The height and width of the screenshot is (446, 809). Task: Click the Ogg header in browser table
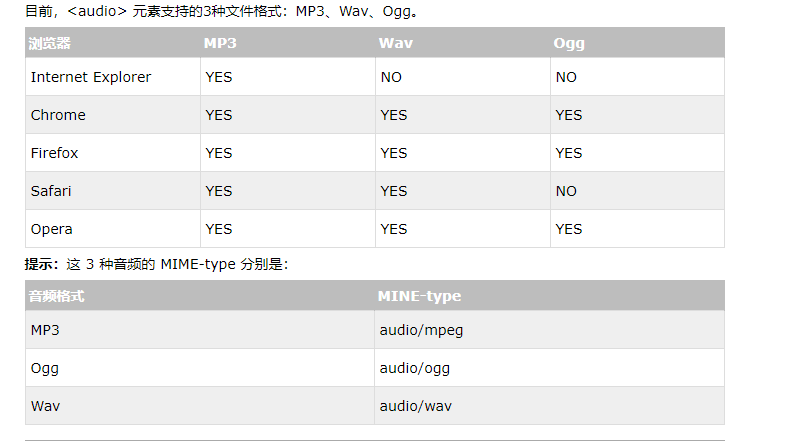[x=569, y=43]
